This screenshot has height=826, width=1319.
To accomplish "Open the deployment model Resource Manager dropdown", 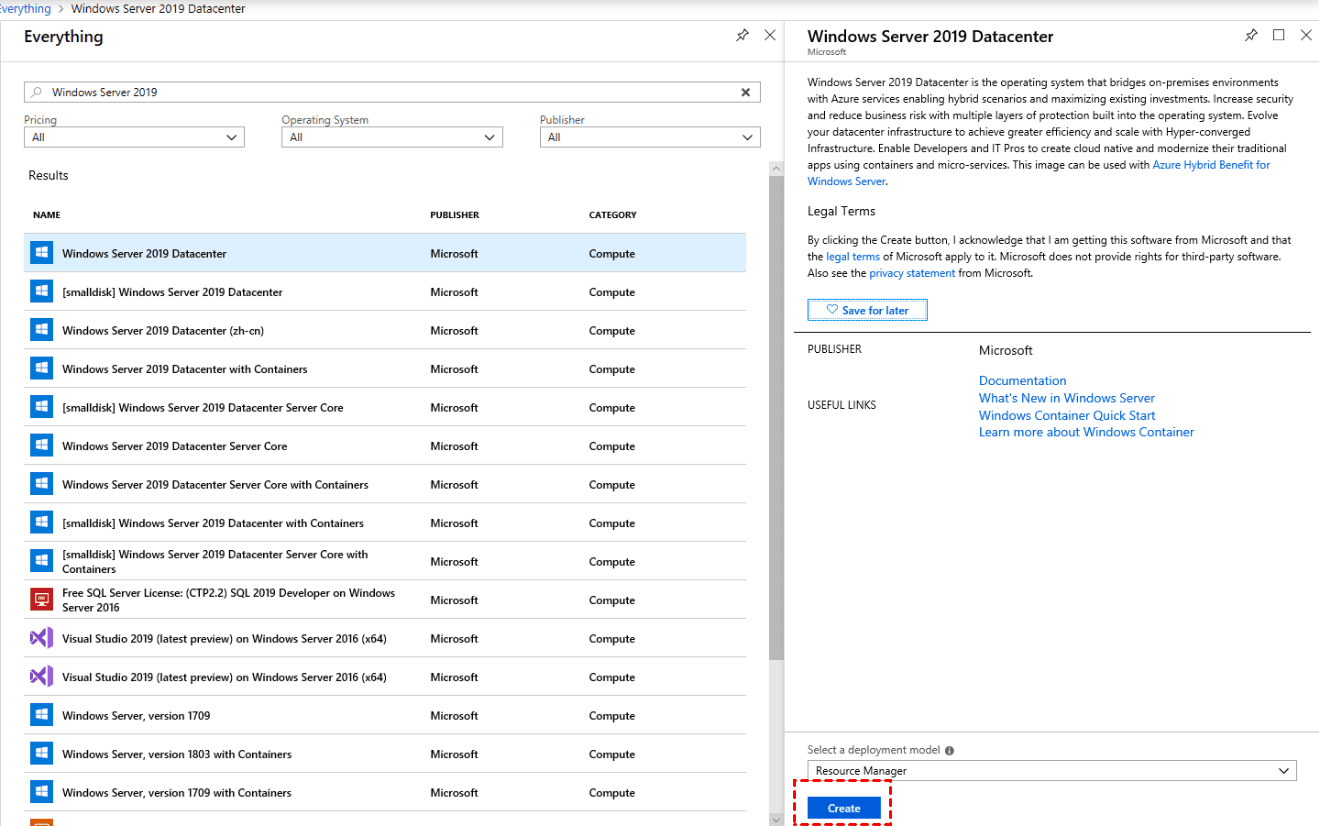I will (x=1051, y=771).
